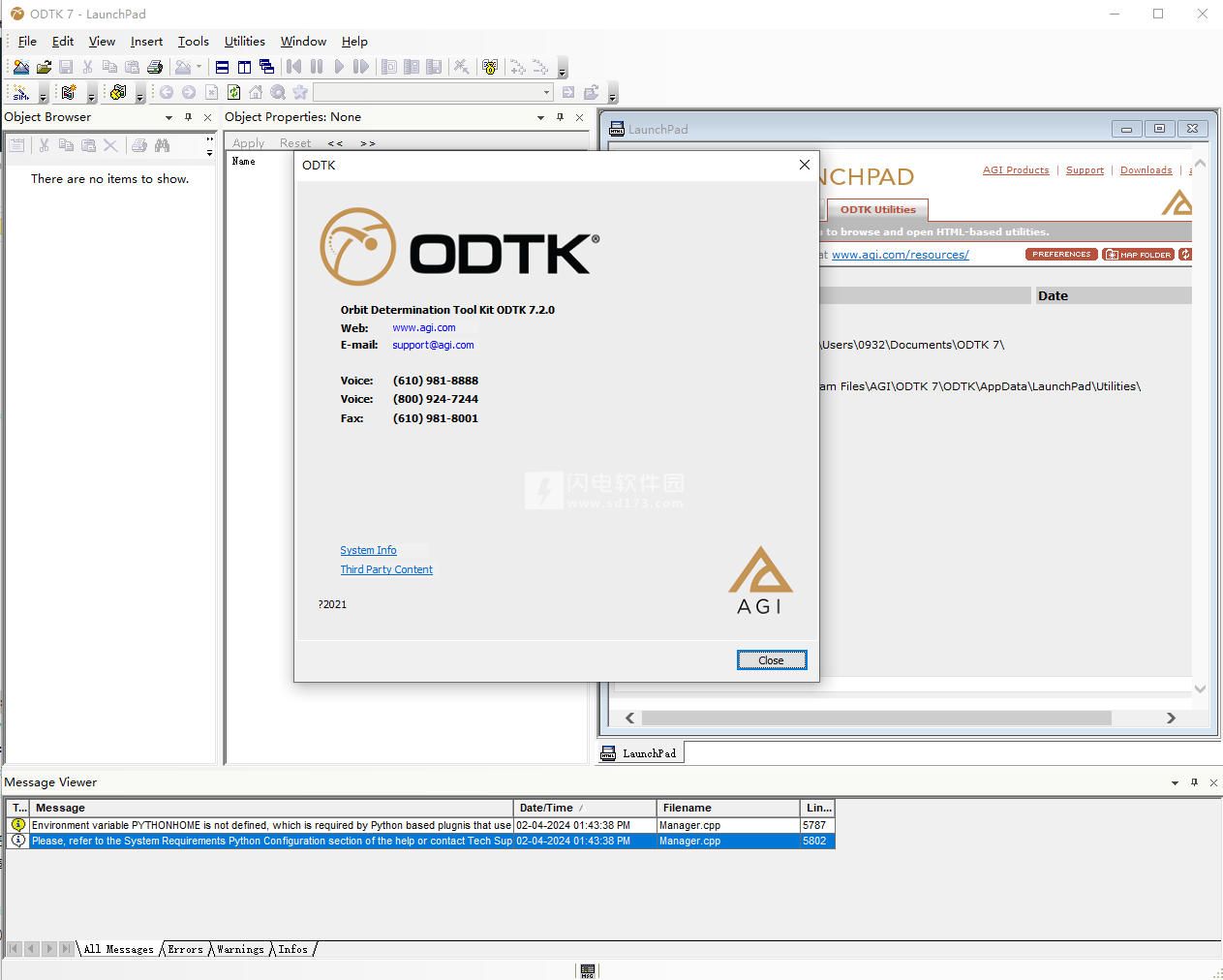Click the binoculars Find icon in Object Browser

pos(162,145)
